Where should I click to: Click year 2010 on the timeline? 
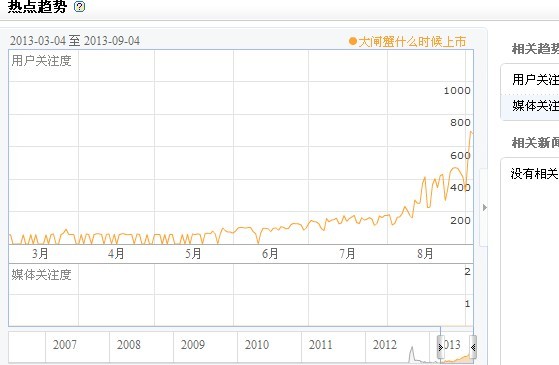257,345
